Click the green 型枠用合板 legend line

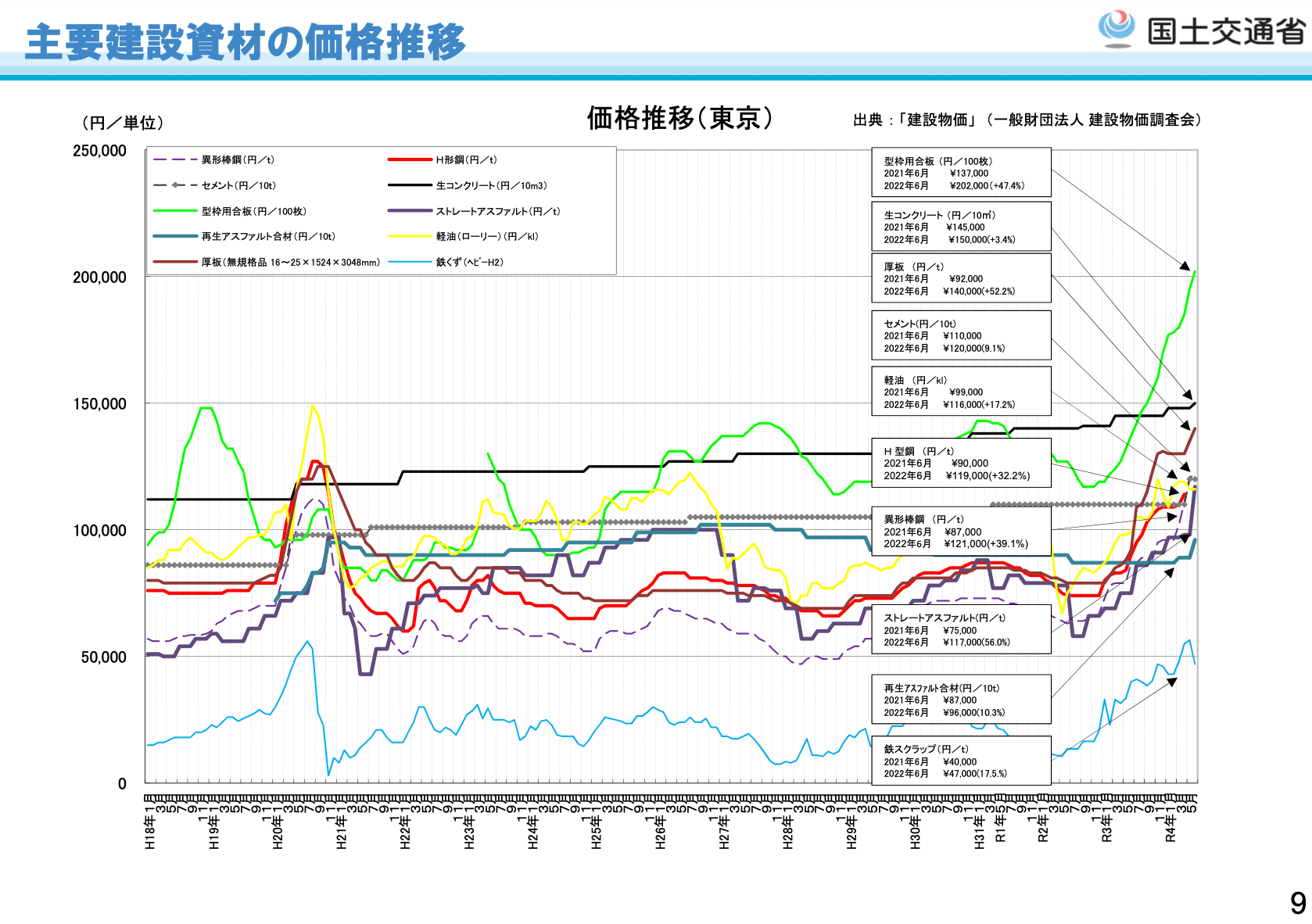pyautogui.click(x=175, y=211)
